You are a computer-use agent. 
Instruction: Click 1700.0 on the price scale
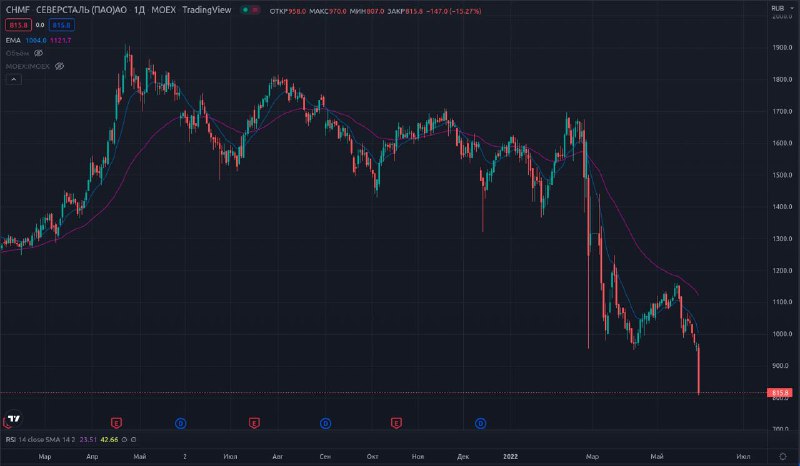tap(782, 111)
